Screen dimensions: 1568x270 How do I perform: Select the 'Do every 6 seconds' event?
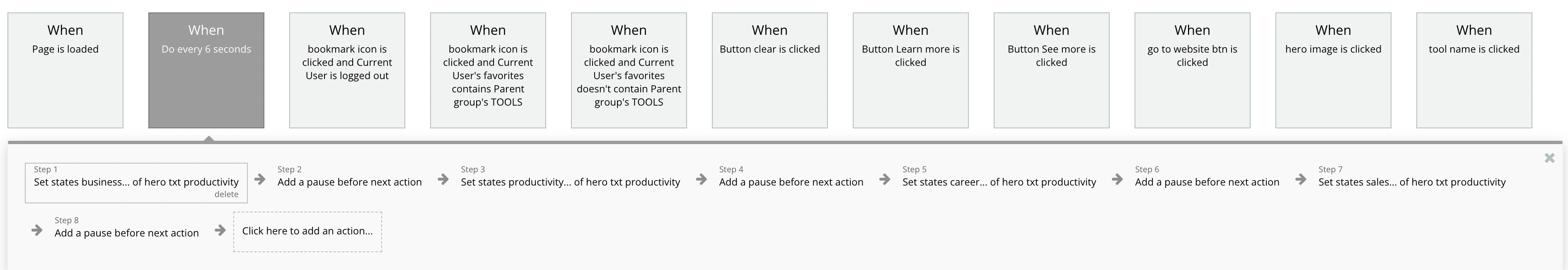pos(206,70)
